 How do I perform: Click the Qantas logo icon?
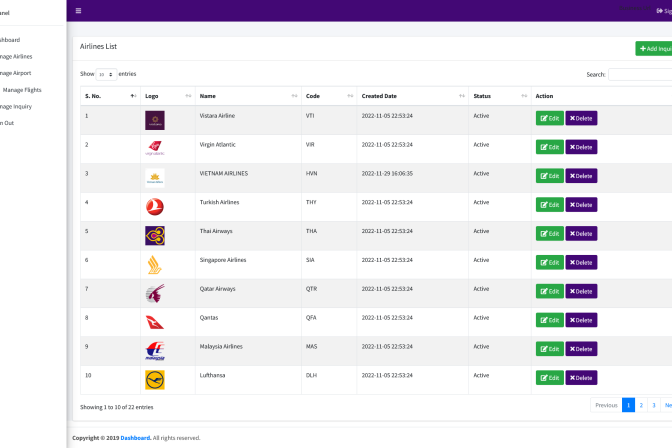(x=155, y=322)
